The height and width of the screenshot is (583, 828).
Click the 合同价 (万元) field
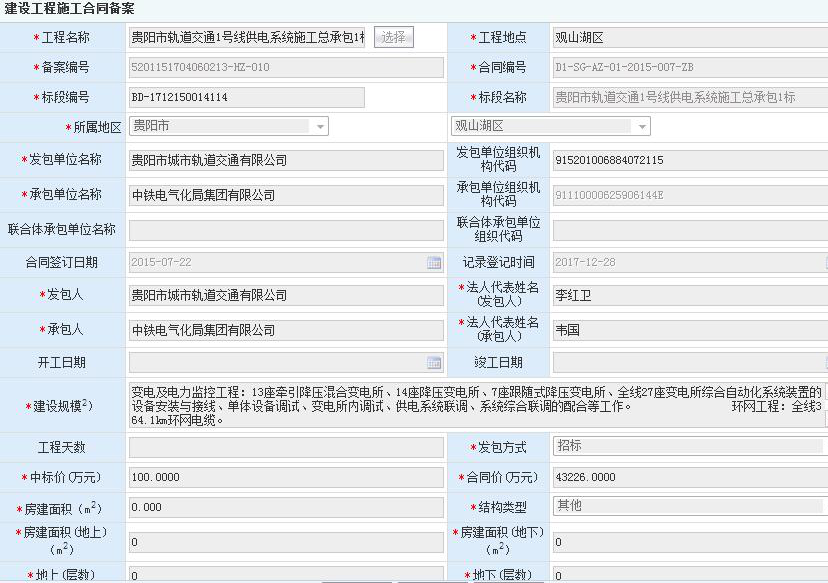pos(689,477)
